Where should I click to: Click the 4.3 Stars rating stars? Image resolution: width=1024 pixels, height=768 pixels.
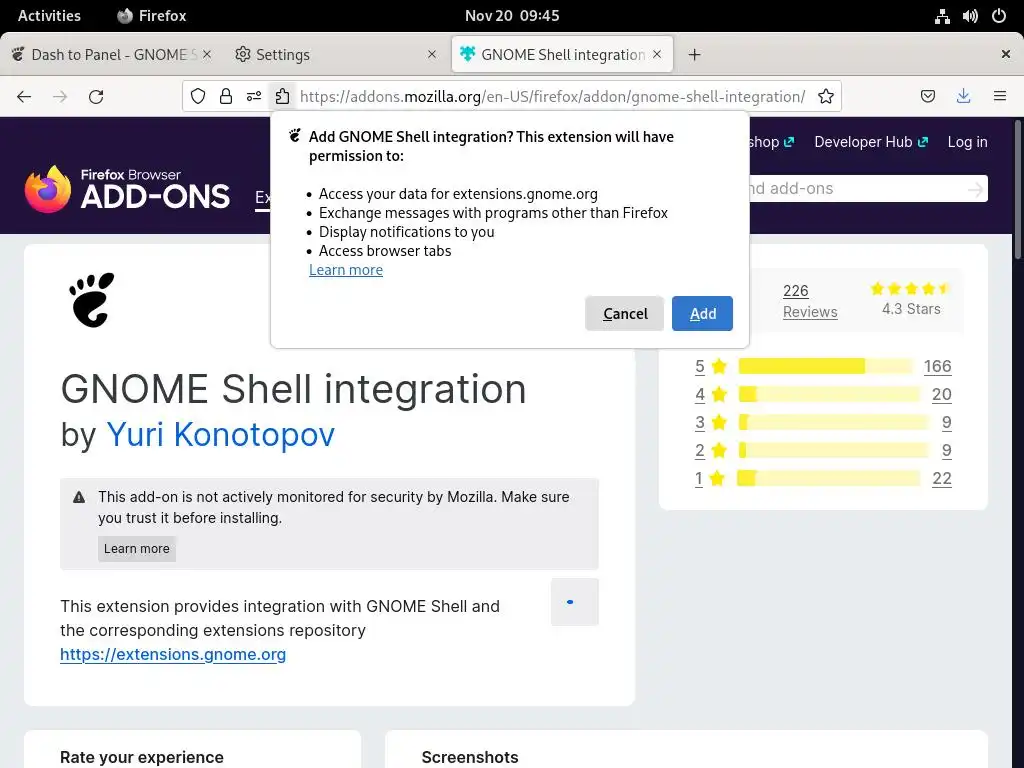(910, 288)
